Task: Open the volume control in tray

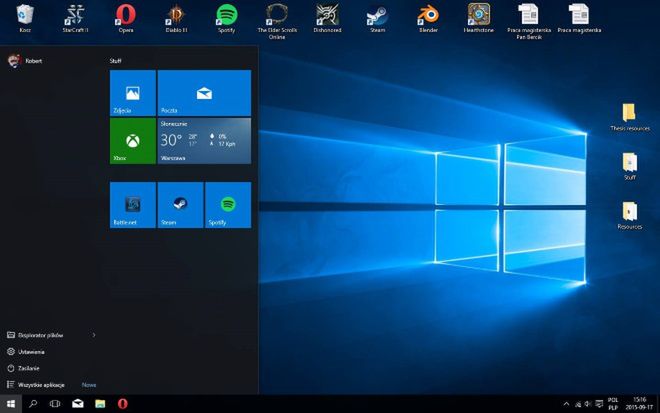Action: tap(588, 404)
